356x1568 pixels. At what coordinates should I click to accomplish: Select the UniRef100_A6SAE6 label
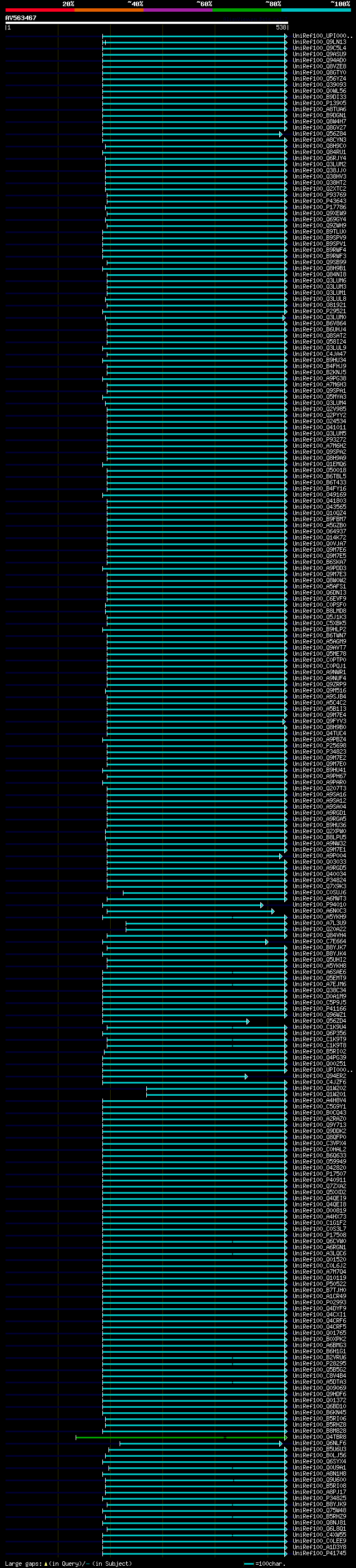(319, 972)
